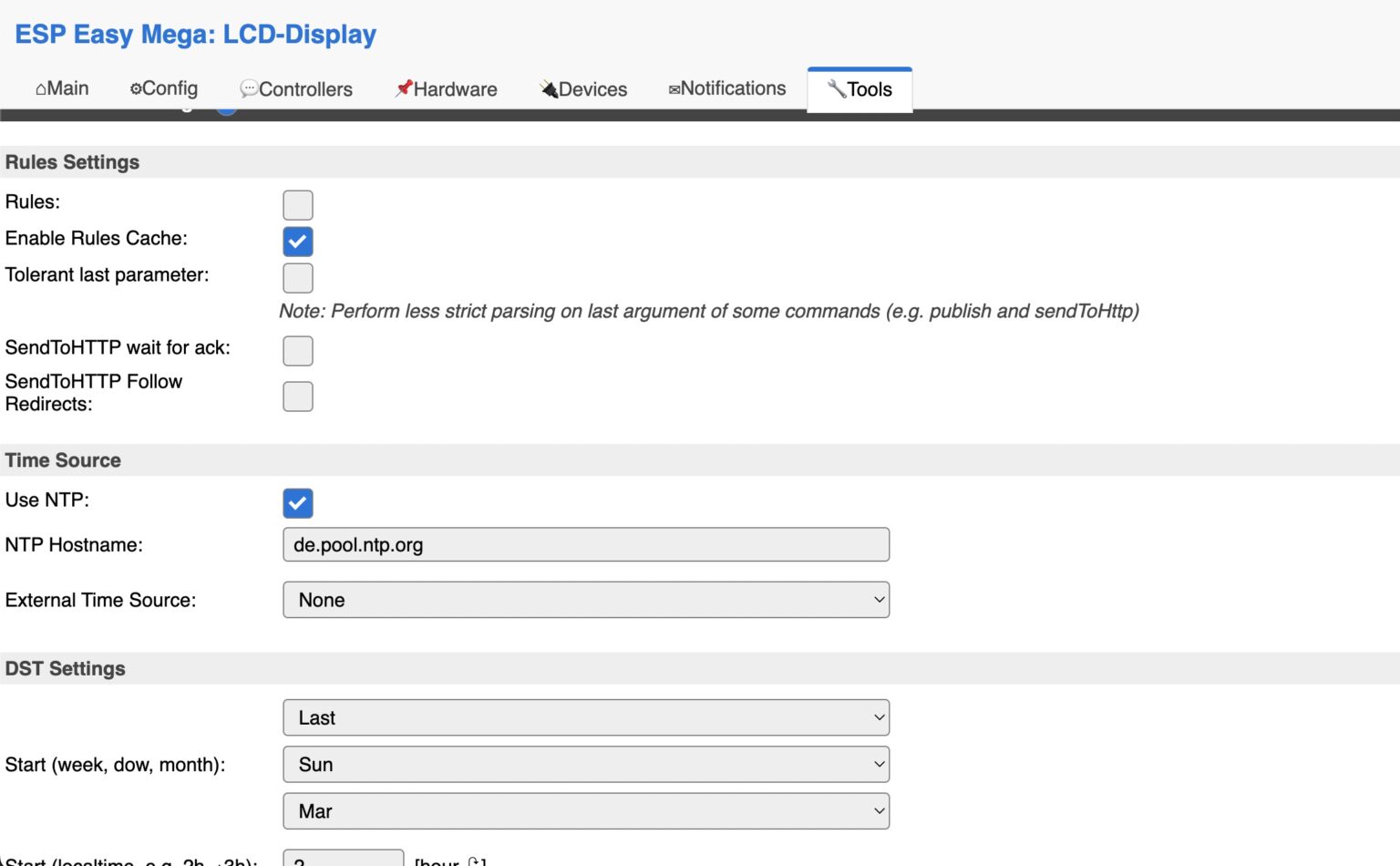Click the speech bubble icon beside Controllers
This screenshot has height=866, width=1400.
coord(249,88)
